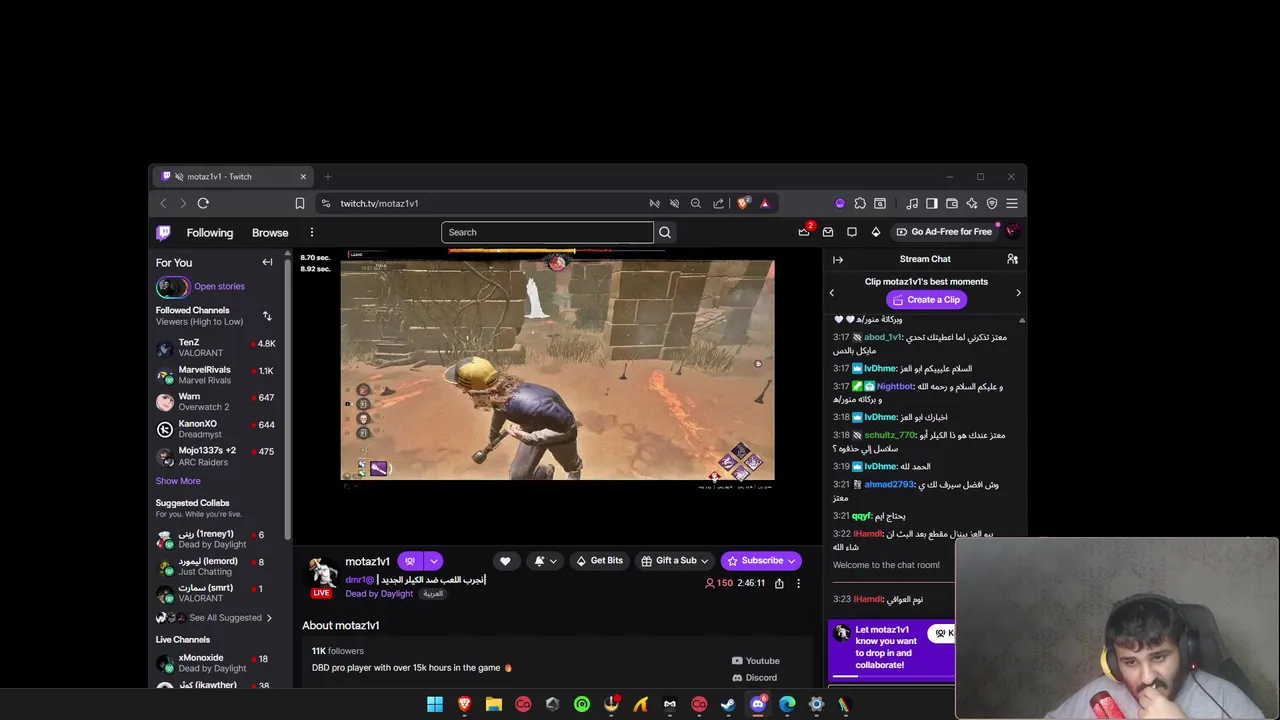The height and width of the screenshot is (720, 1280).
Task: Click share stream icon
Action: (779, 583)
